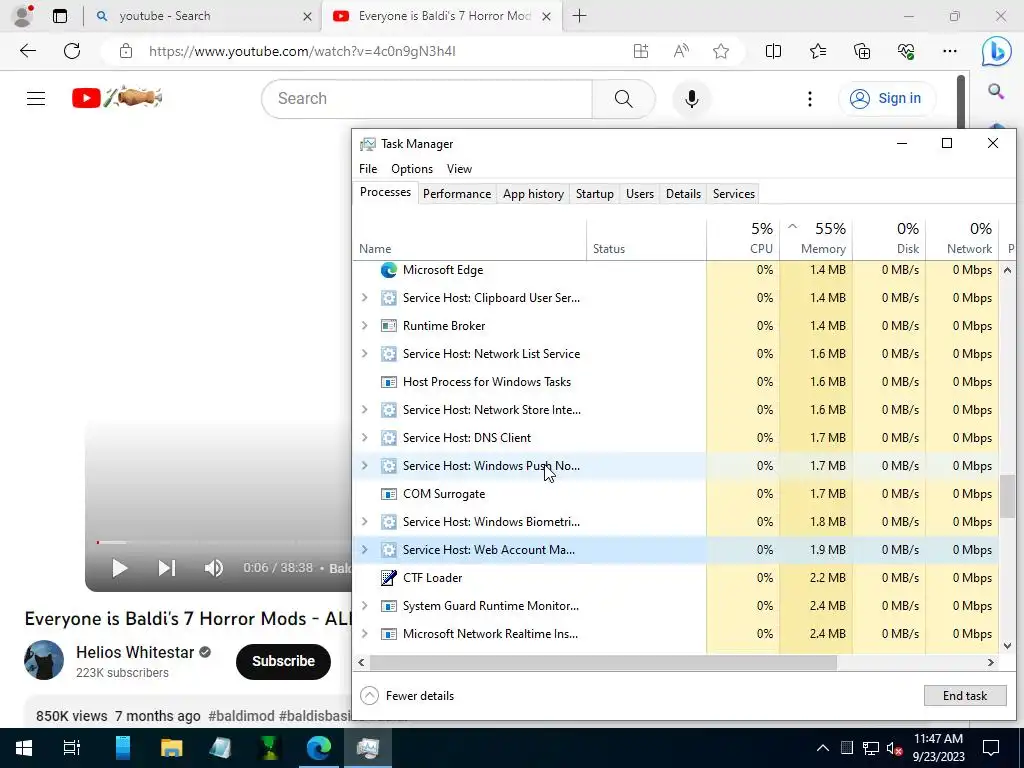Collapse Task Manager with Fewer details
The image size is (1024, 768).
tap(407, 696)
